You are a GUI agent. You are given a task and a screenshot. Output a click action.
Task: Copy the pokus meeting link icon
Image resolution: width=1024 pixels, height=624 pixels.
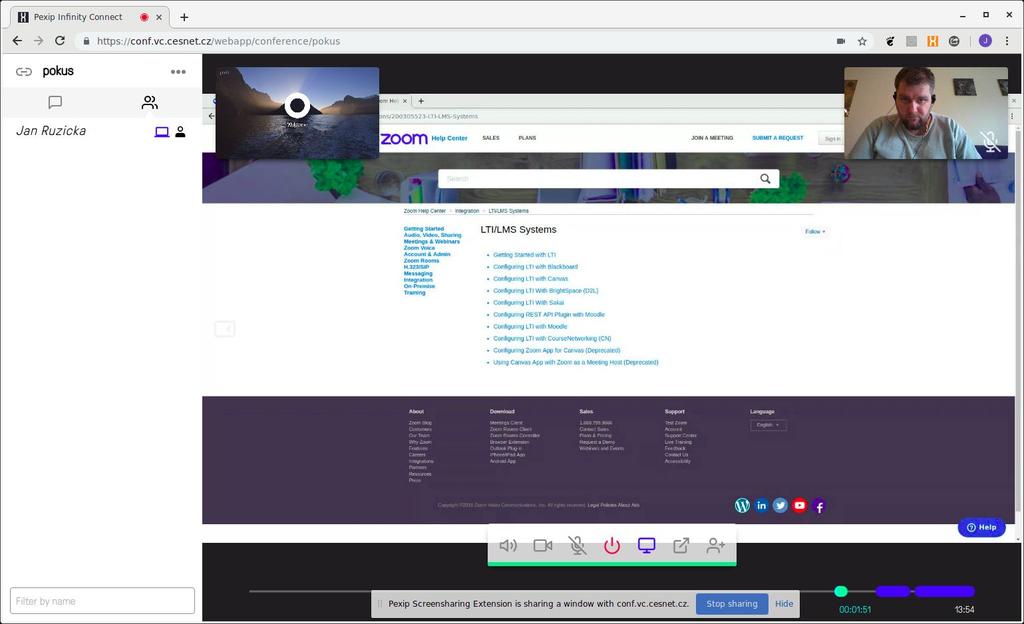(x=24, y=72)
